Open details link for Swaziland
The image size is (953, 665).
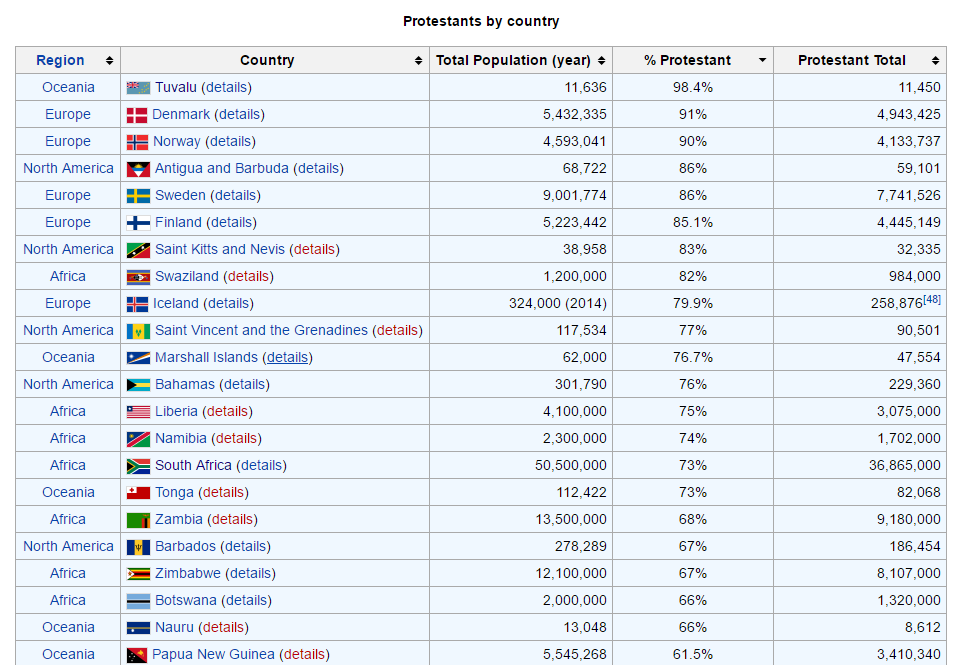(x=248, y=277)
